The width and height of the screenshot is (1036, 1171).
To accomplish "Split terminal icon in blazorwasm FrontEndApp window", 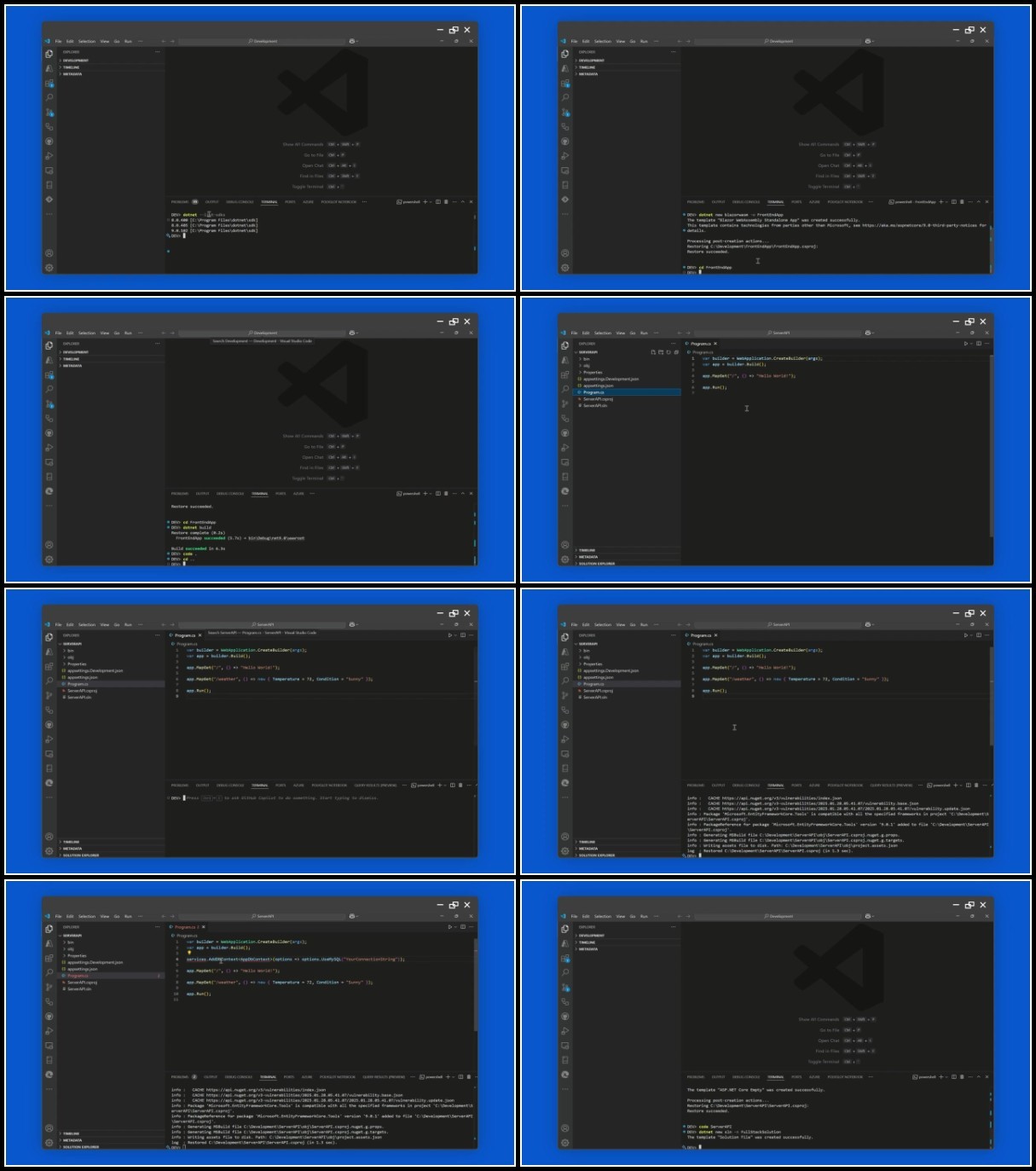I will (x=954, y=202).
